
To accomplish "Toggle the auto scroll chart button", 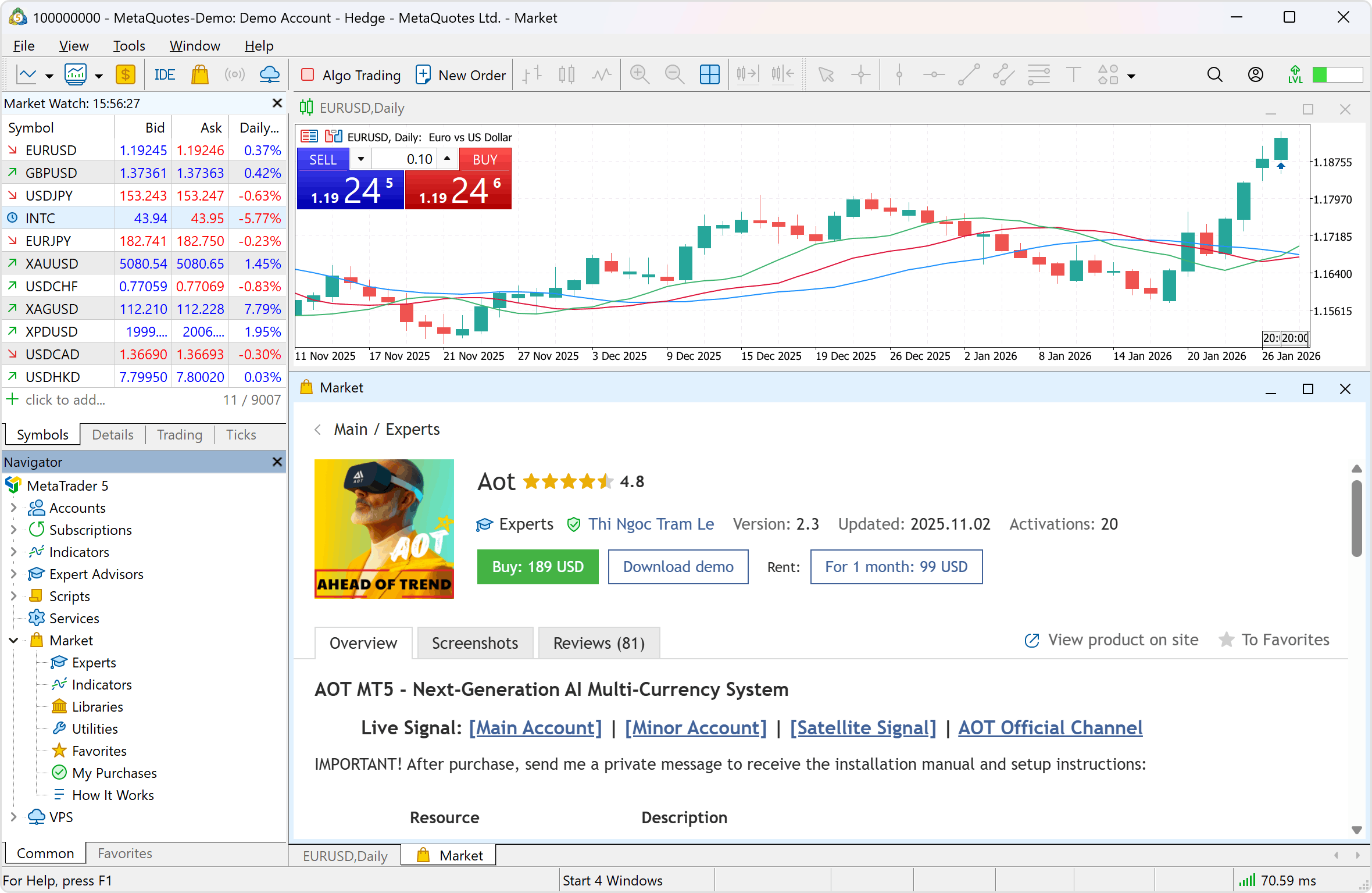I will 748,75.
